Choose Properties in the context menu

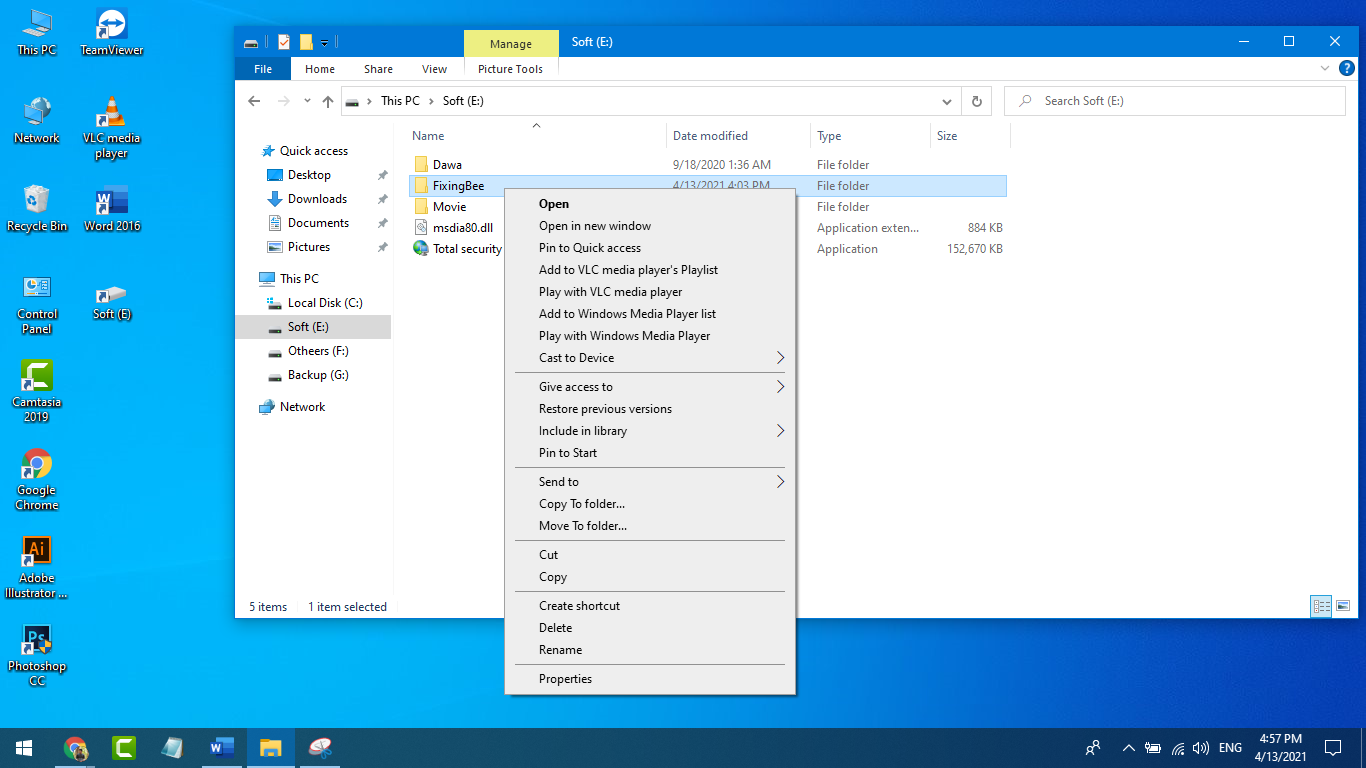click(x=565, y=679)
